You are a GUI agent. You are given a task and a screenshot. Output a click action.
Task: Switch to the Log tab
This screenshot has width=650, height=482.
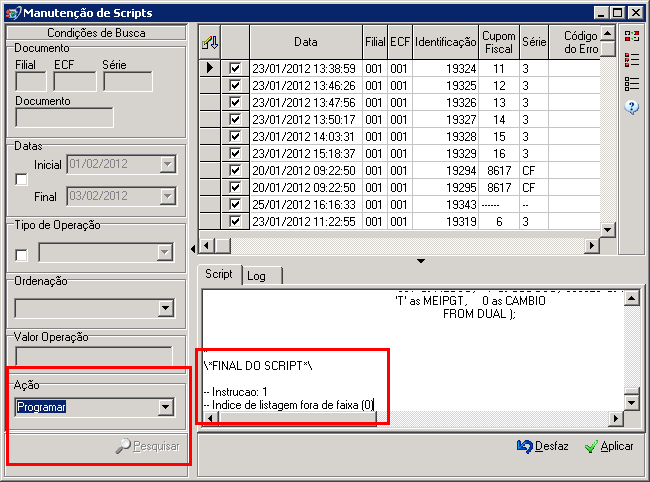click(256, 275)
